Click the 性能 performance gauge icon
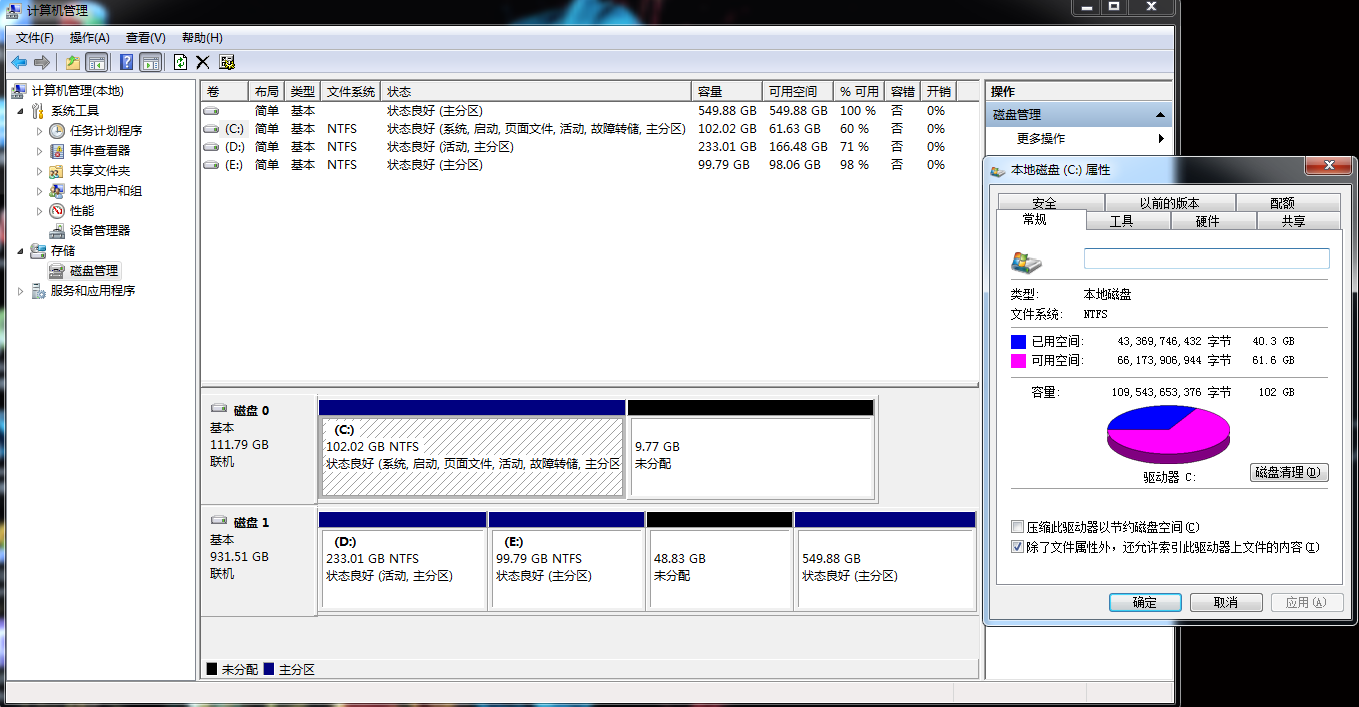1359x707 pixels. [57, 211]
